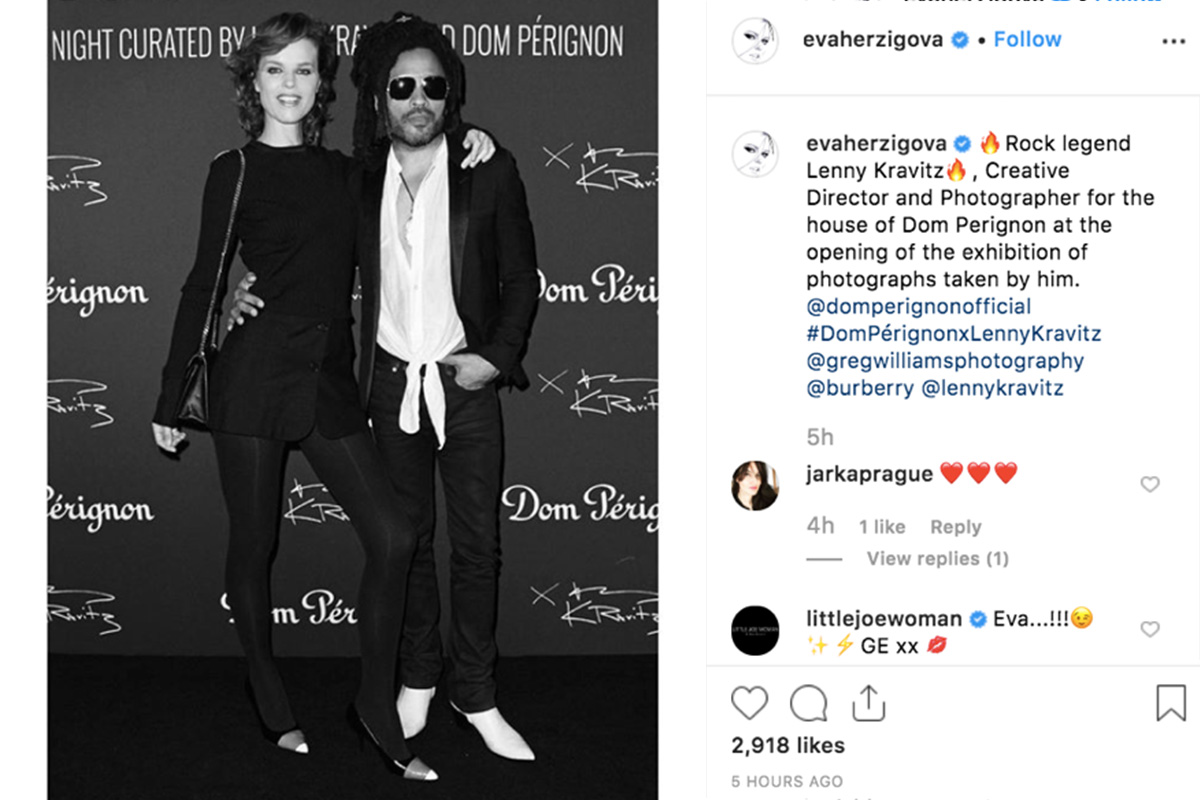Click the post photo of two people
This screenshot has width=1200, height=800.
tap(352, 400)
